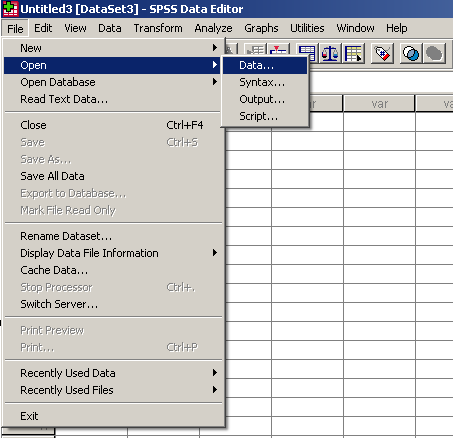Expand Recently Used Files submenu

[x=112, y=390]
